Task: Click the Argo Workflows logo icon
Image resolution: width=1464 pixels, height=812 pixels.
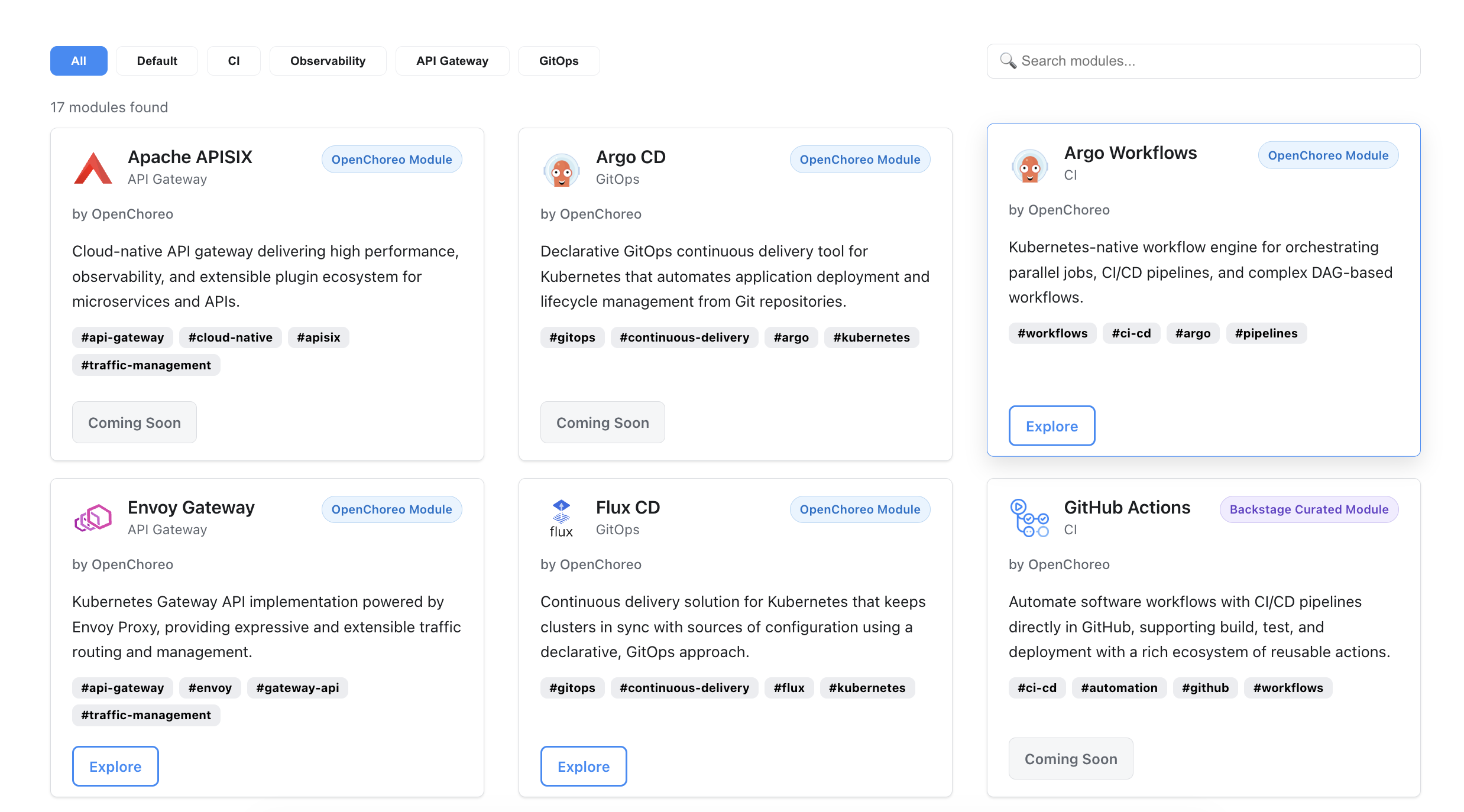Action: (1029, 166)
